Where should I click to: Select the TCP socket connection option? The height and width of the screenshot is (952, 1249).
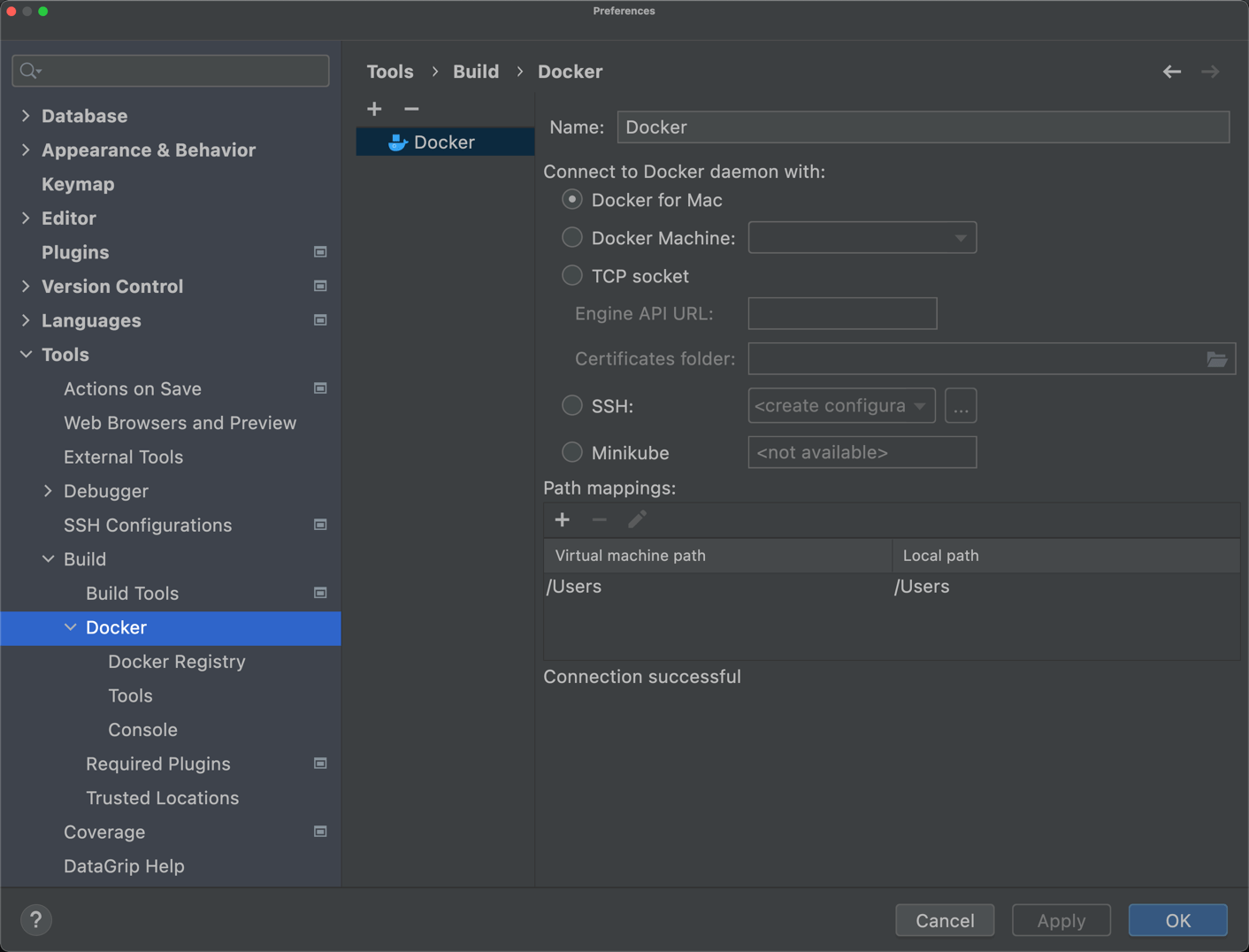[x=571, y=275]
